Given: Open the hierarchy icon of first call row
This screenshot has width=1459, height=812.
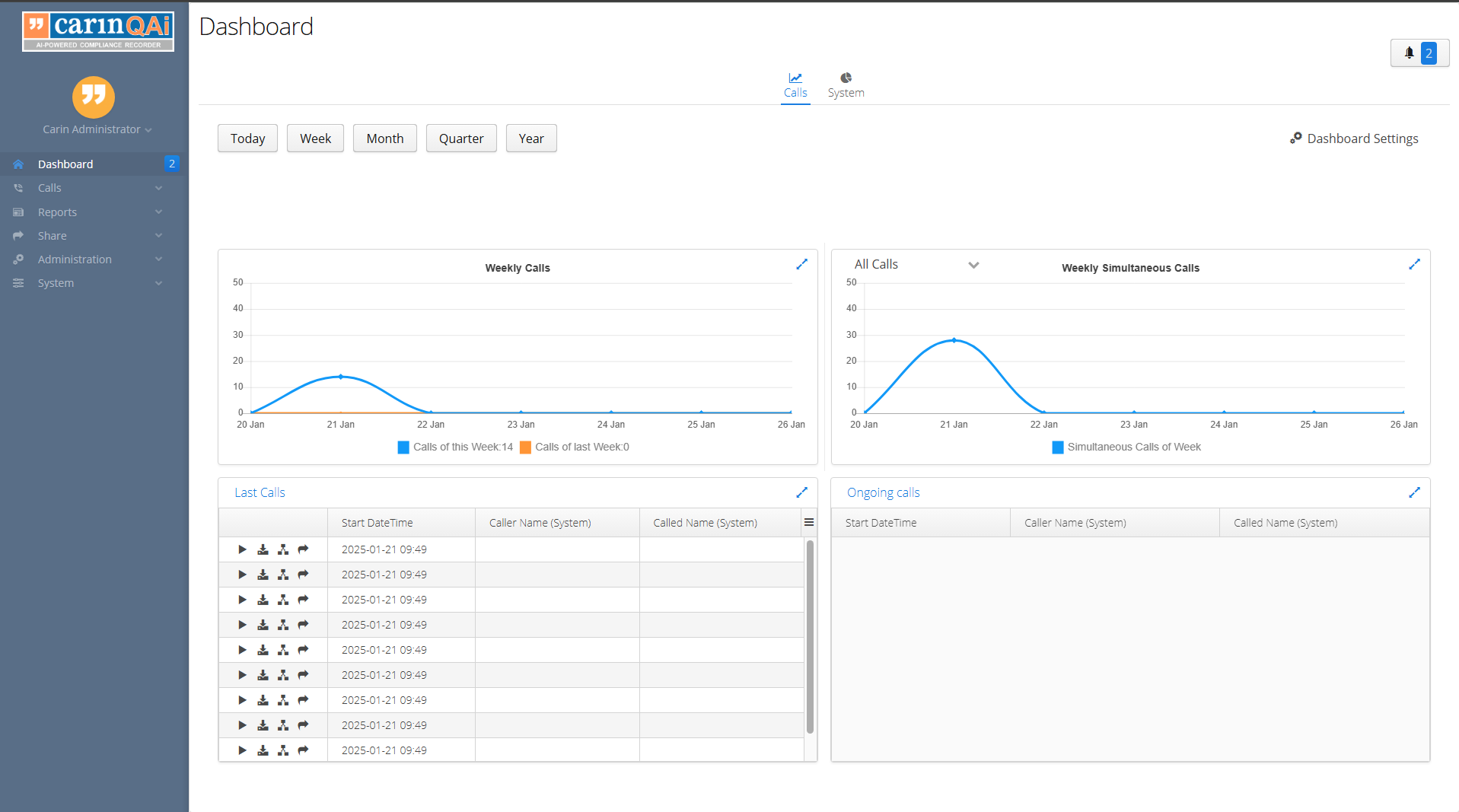Looking at the screenshot, I should (x=283, y=549).
